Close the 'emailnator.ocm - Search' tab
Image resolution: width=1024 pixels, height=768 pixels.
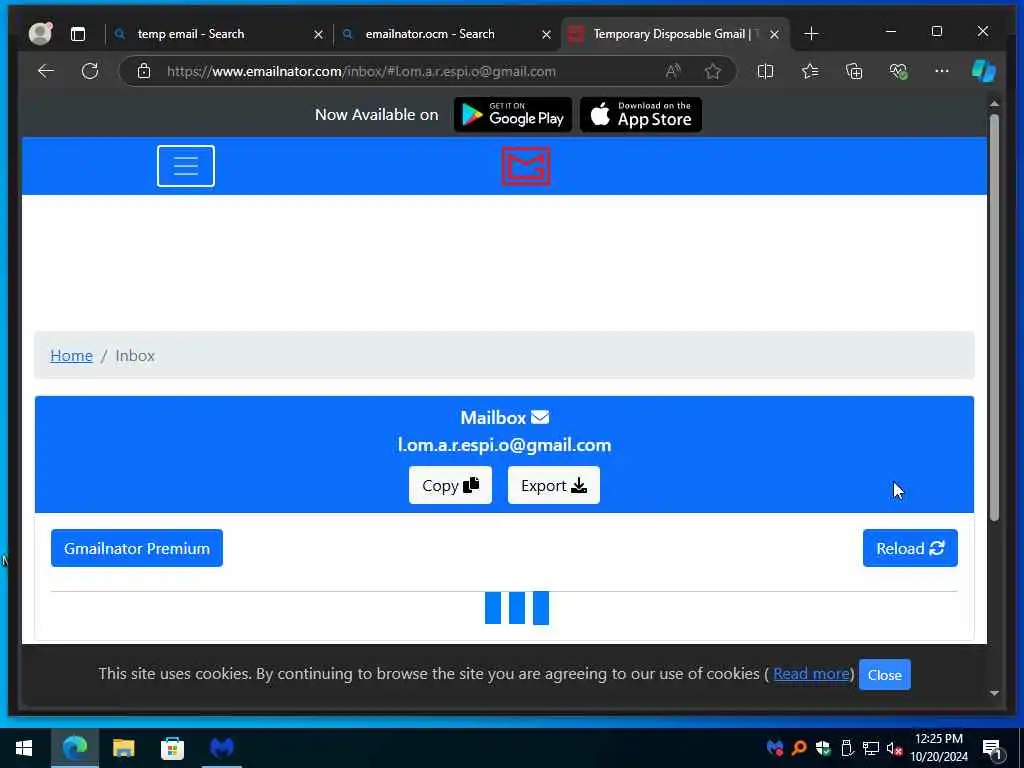[547, 34]
